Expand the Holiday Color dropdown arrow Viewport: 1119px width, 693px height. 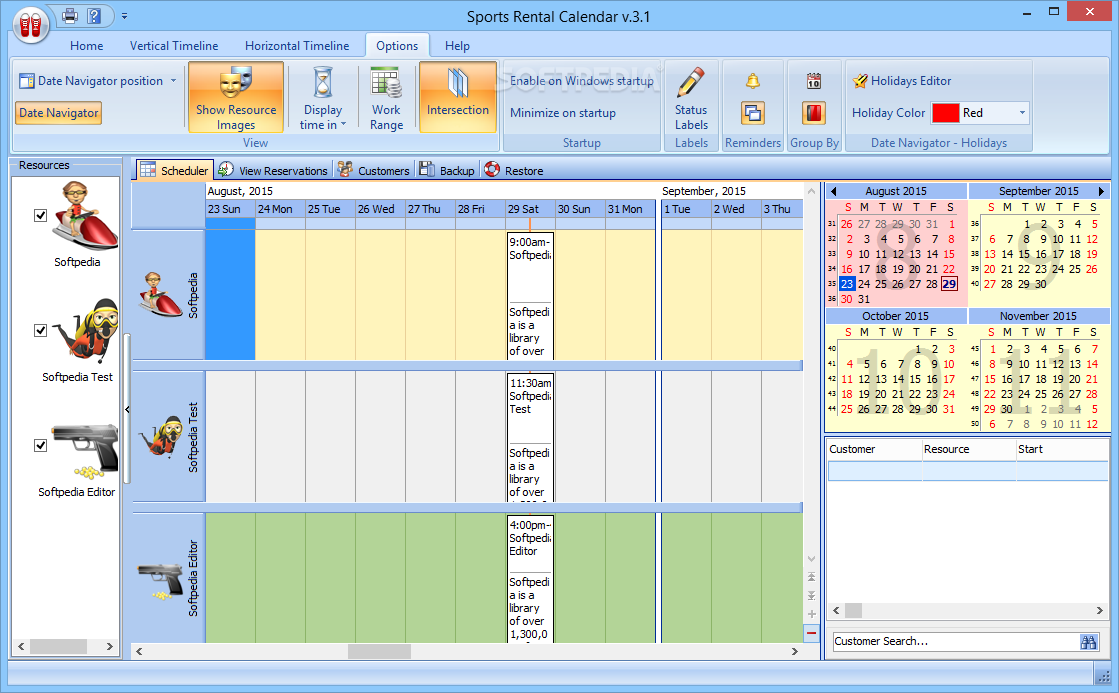[x=1022, y=113]
